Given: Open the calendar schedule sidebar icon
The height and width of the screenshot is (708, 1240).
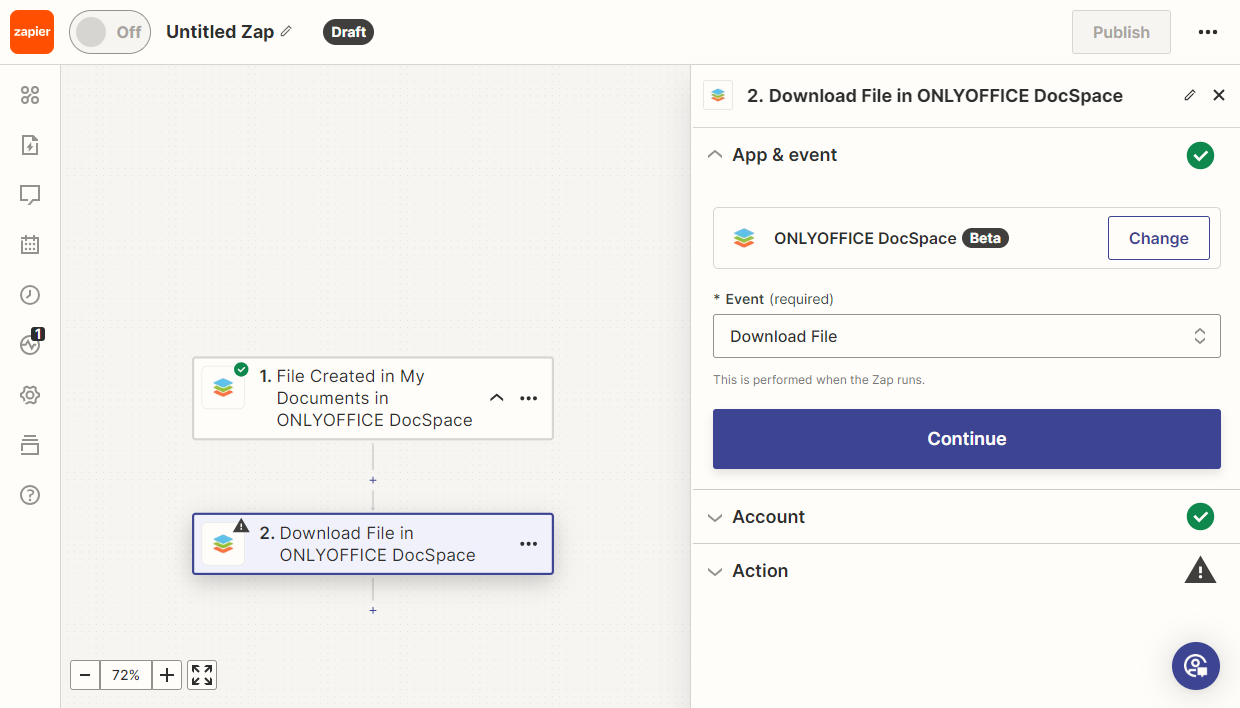Looking at the screenshot, I should point(30,245).
